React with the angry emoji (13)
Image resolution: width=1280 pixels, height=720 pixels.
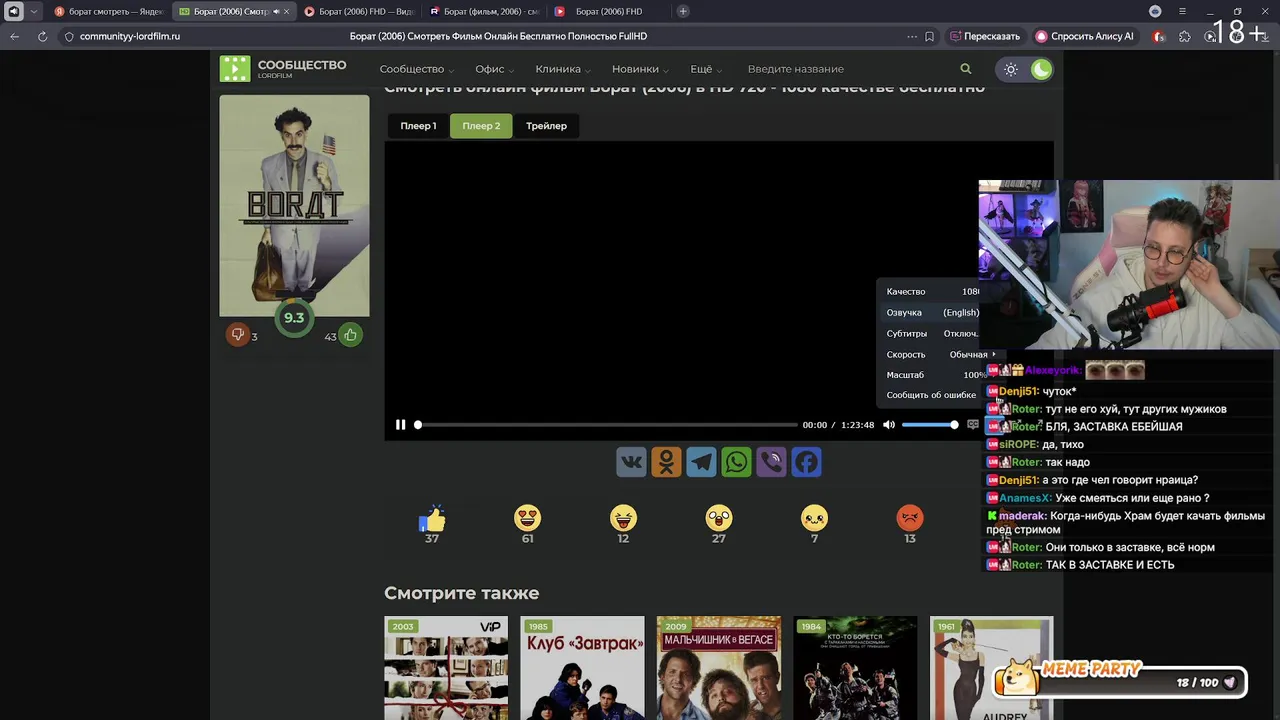(910, 518)
